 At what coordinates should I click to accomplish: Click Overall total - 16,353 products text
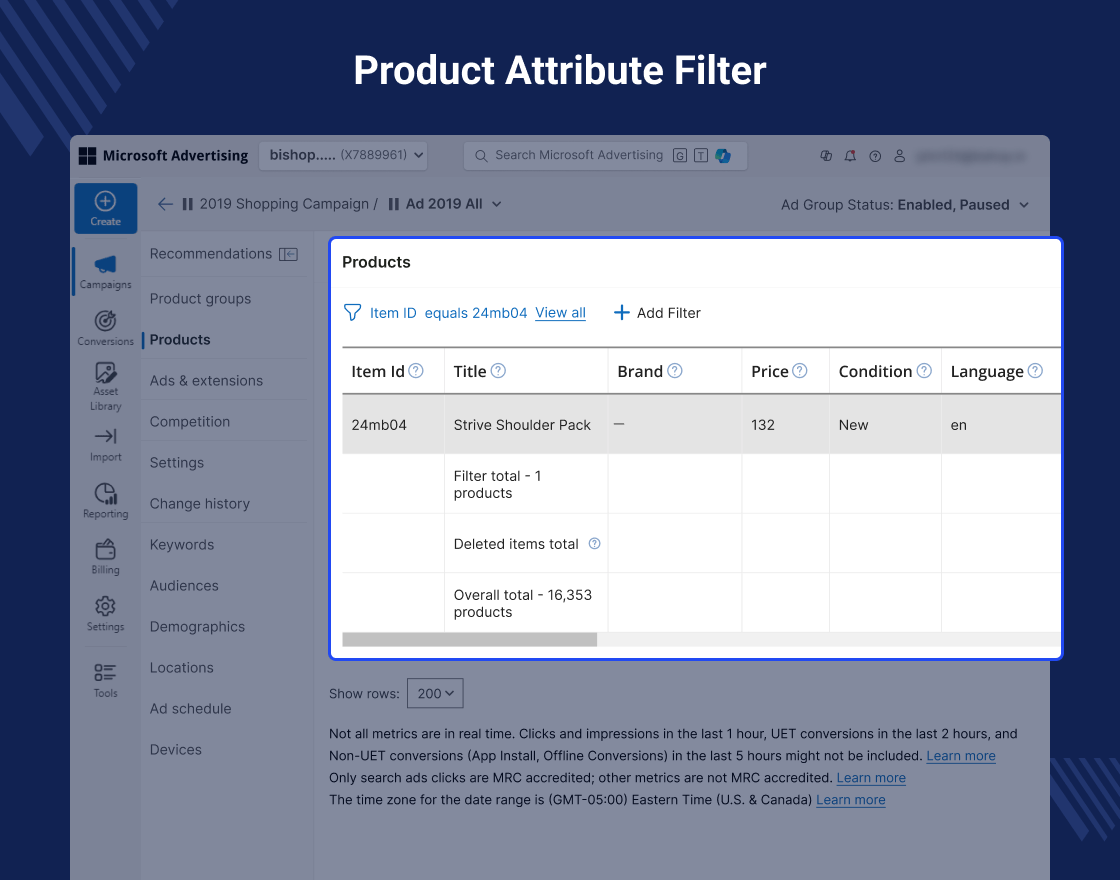tap(523, 604)
